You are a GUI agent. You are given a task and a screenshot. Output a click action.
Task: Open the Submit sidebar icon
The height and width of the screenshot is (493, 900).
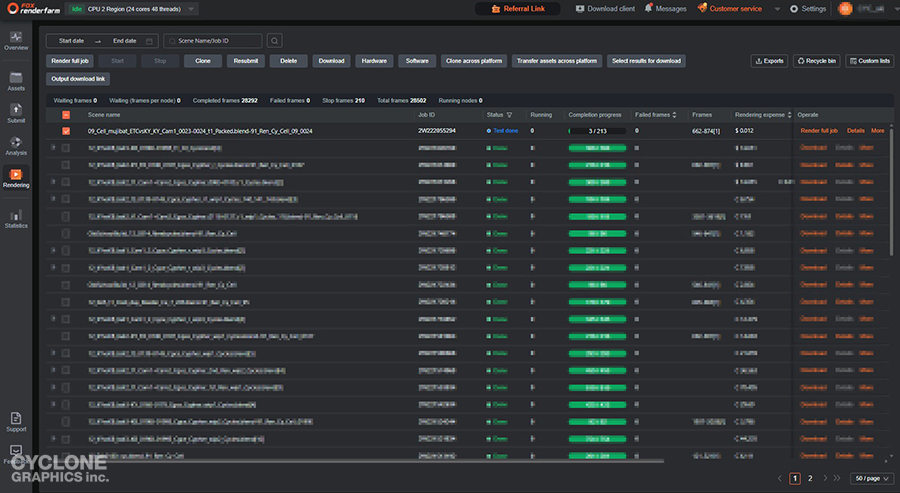click(15, 112)
